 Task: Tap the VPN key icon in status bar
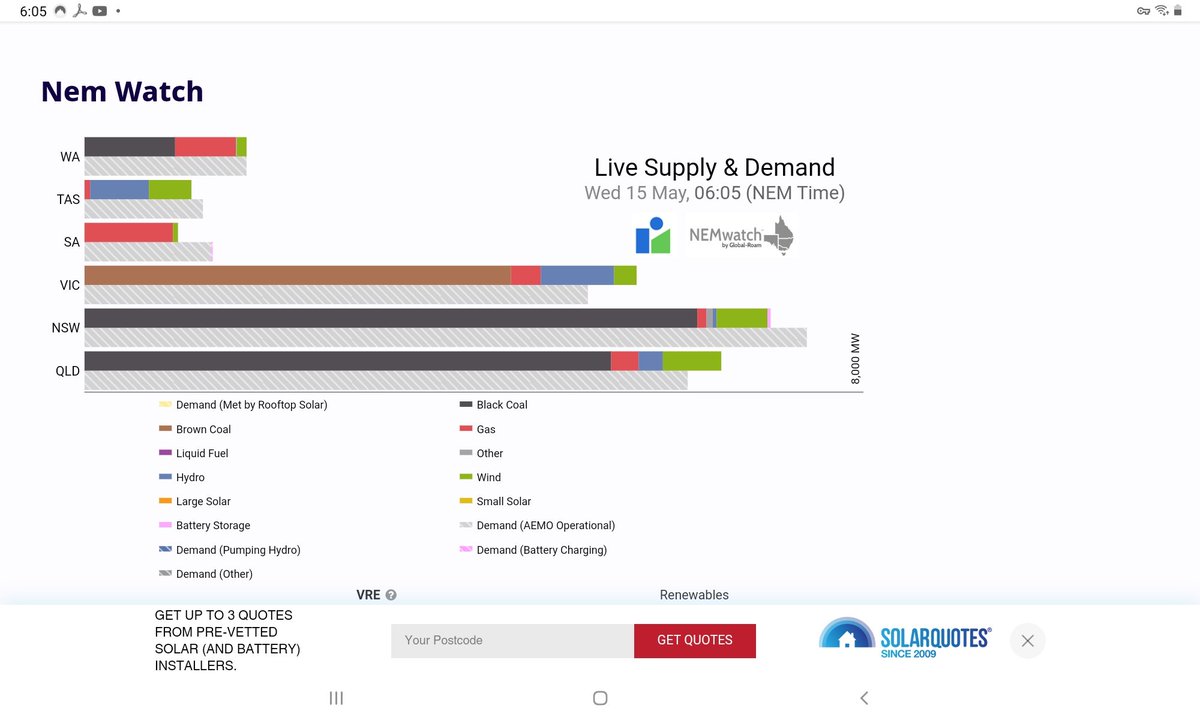coord(1143,11)
